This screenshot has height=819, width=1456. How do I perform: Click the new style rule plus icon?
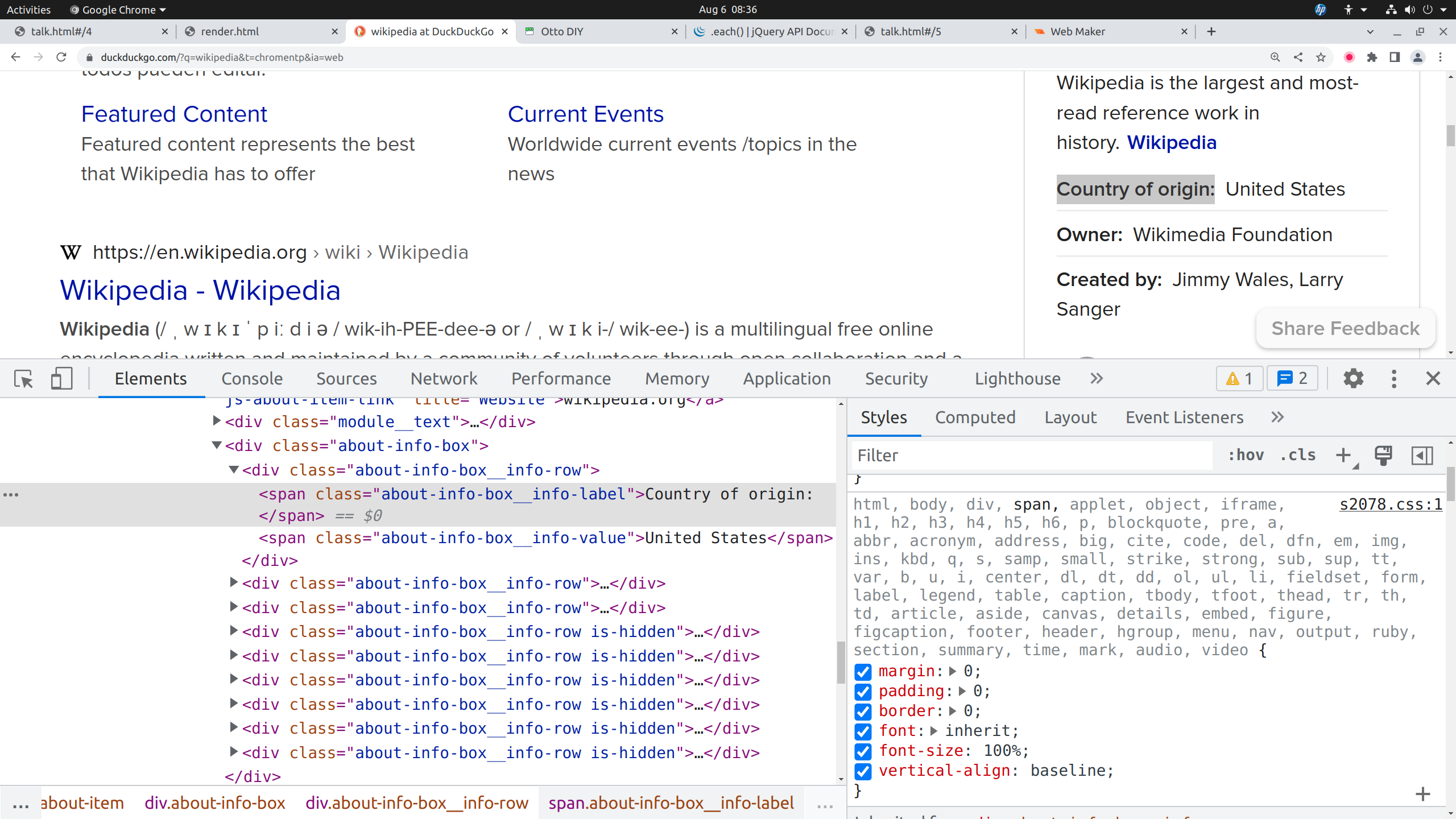(1343, 456)
